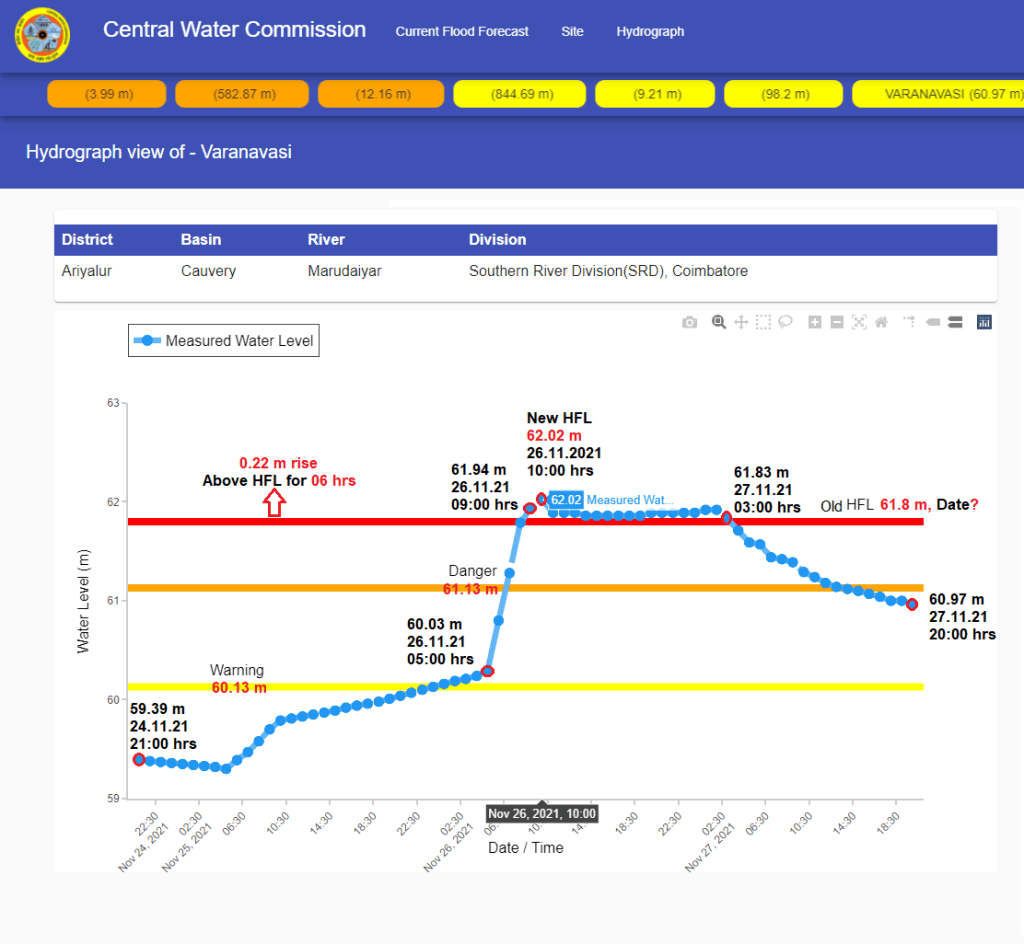Click the Autoscale icon

859,322
